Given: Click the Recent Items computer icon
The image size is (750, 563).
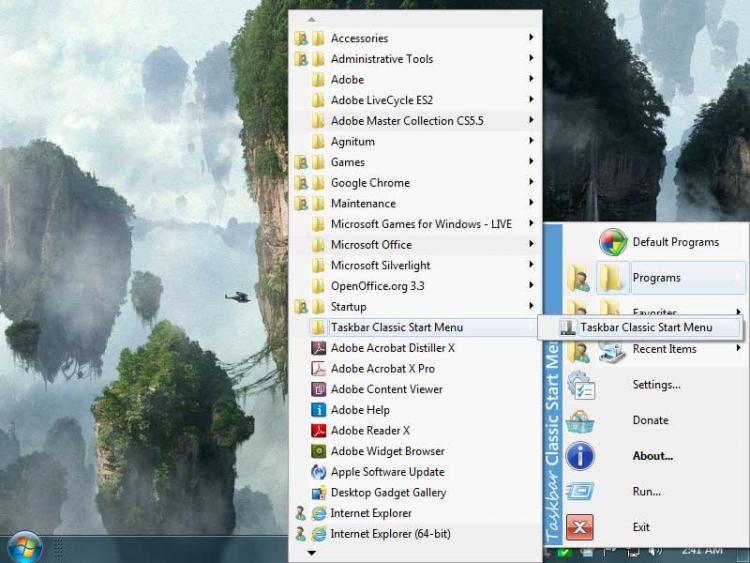Looking at the screenshot, I should click(611, 352).
